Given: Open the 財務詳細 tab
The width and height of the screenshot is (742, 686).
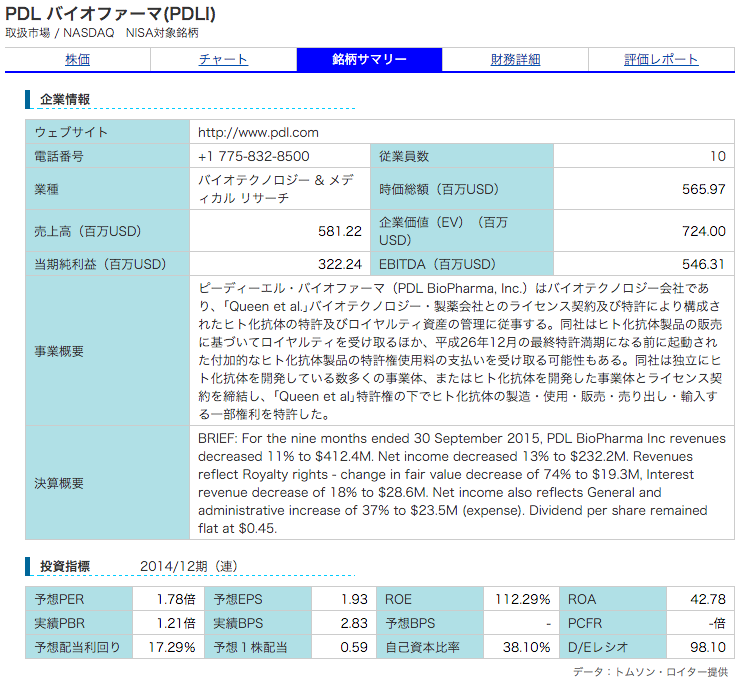Looking at the screenshot, I should pyautogui.click(x=515, y=60).
